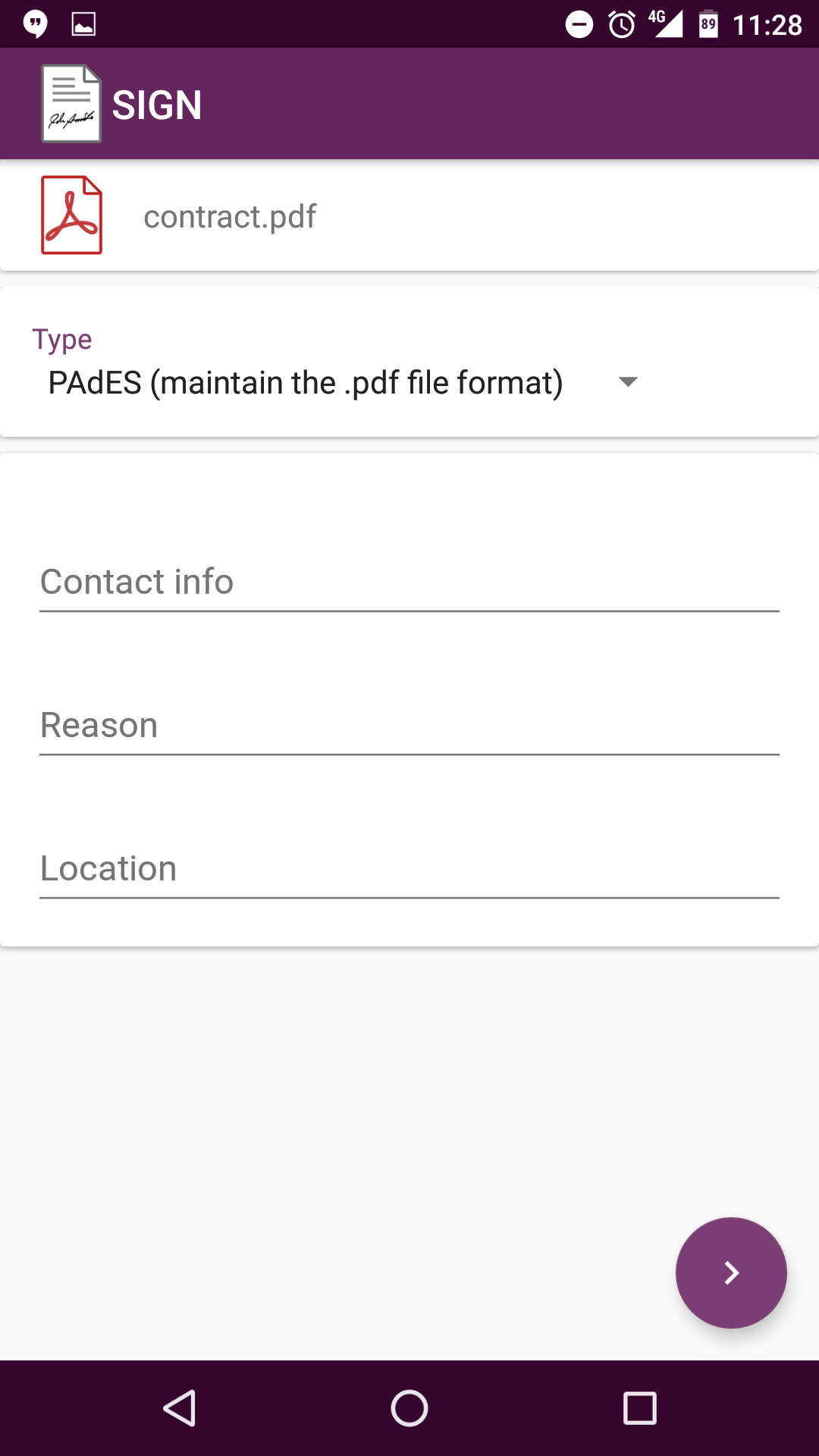
Task: Tap the signed document app icon
Action: point(71,104)
